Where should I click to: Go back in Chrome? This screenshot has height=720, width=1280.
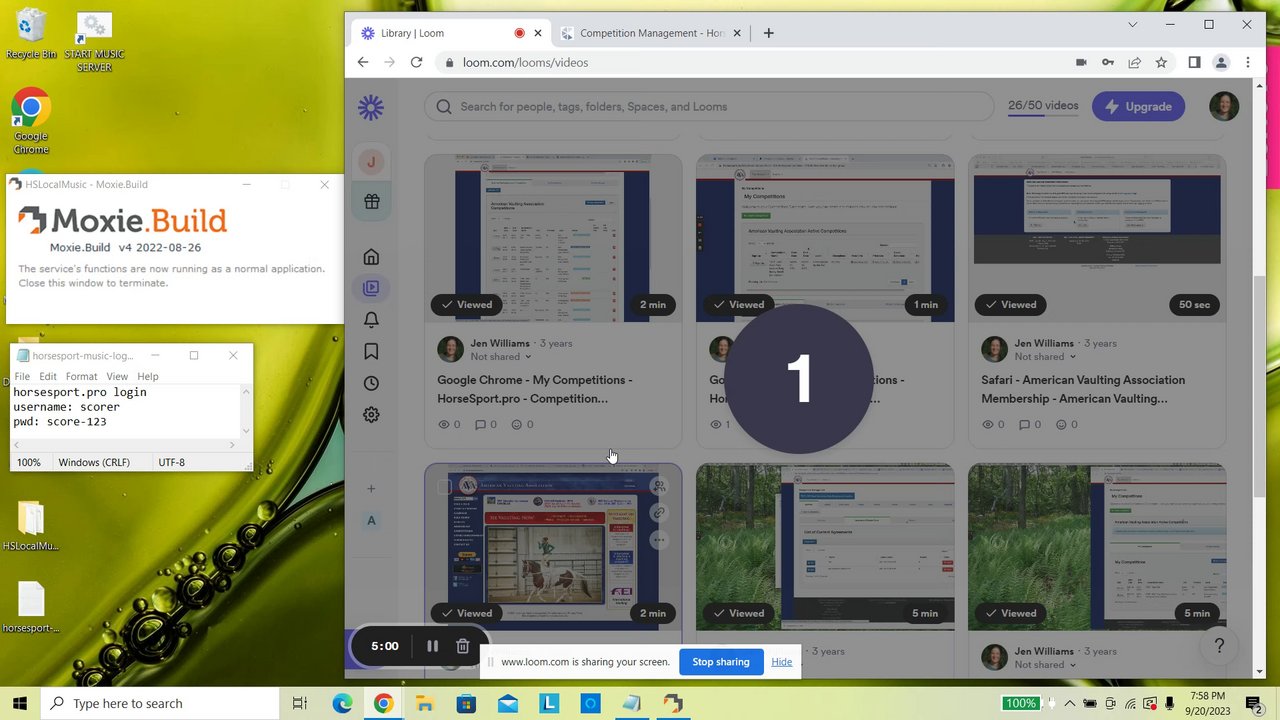(363, 62)
